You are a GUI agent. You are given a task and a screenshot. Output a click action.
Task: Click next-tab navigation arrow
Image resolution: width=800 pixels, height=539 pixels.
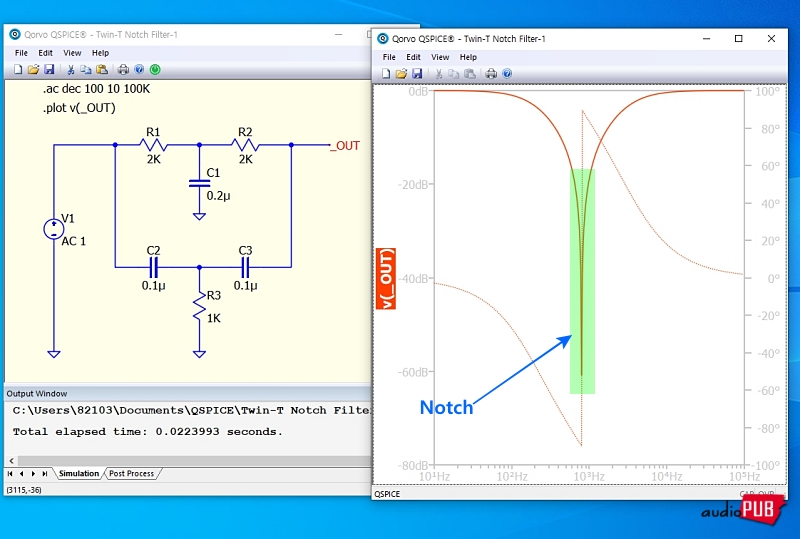(x=33, y=474)
